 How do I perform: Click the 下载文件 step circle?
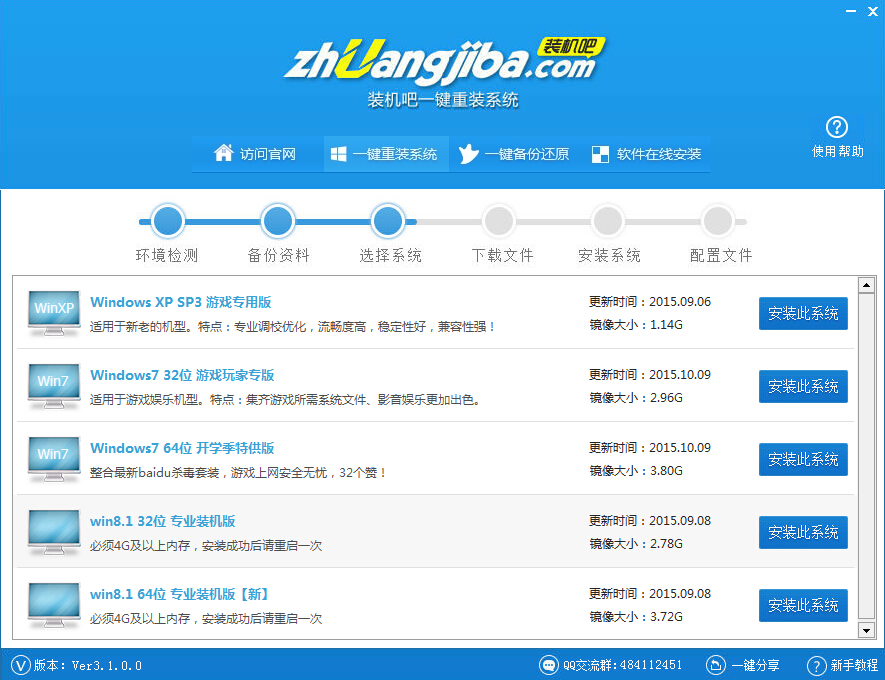498,221
